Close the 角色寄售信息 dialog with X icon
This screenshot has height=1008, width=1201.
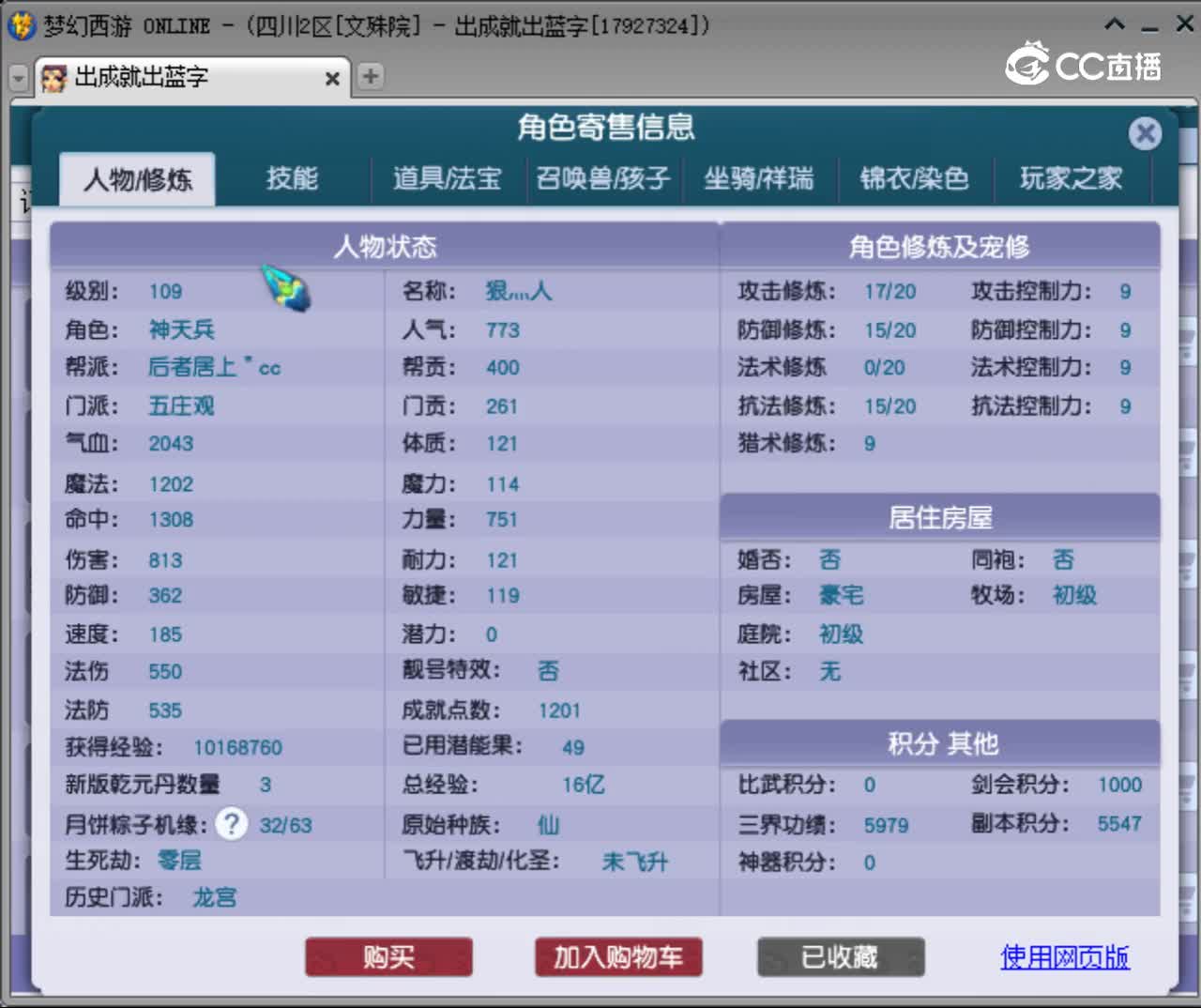(1145, 133)
